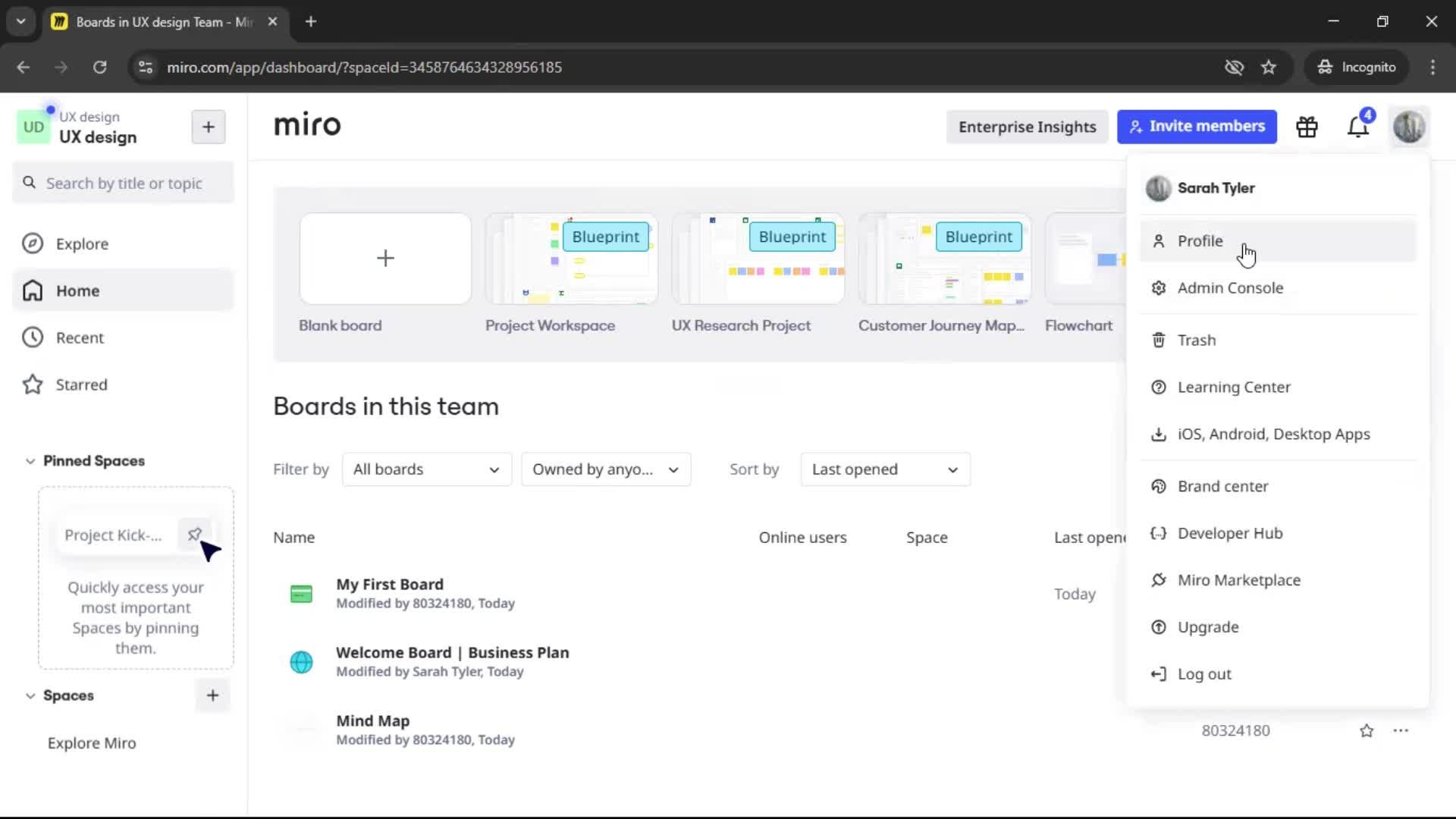The width and height of the screenshot is (1456, 819).
Task: View site information icon in address bar
Action: (x=146, y=67)
